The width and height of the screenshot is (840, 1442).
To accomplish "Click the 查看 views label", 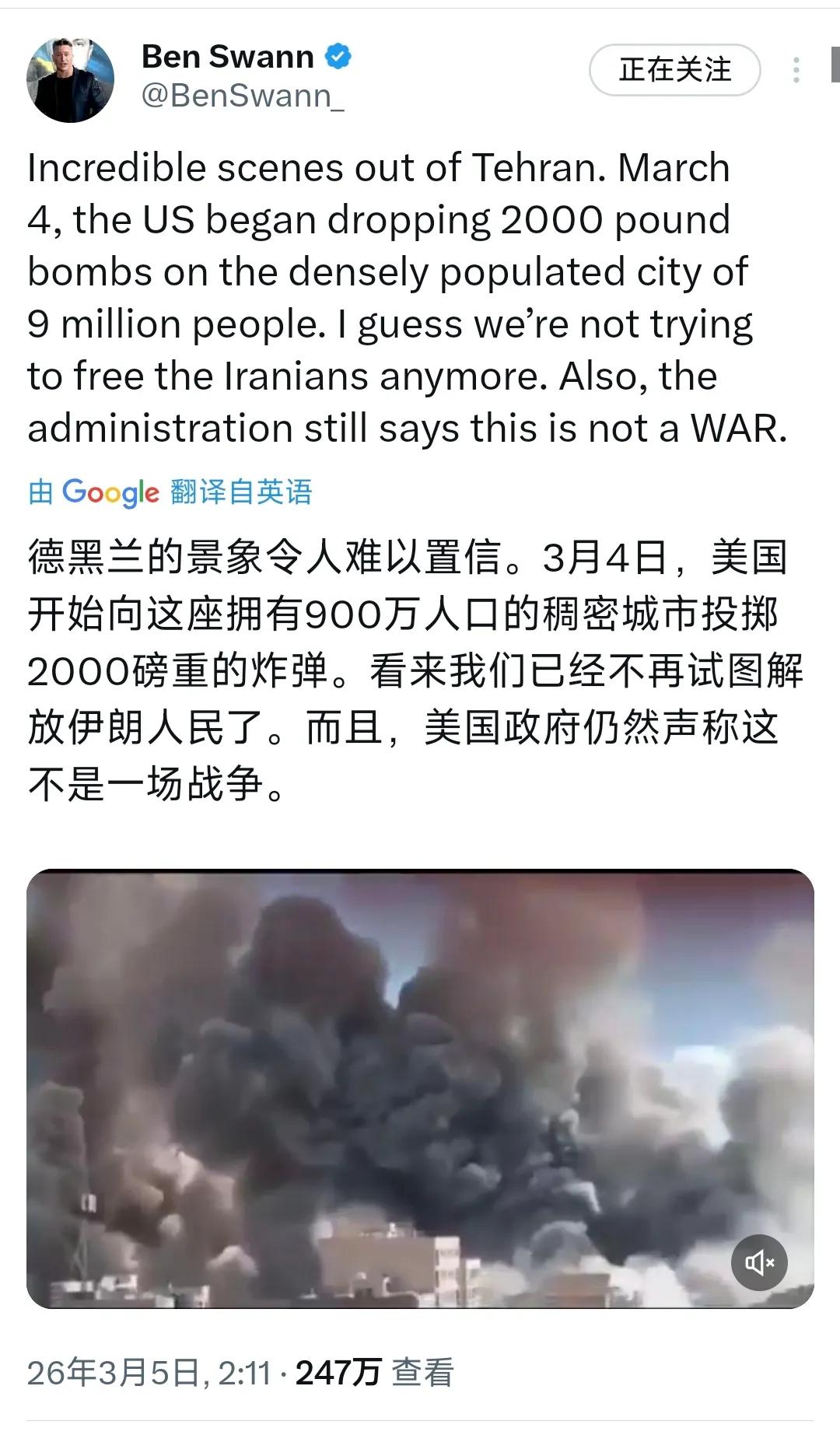I will pos(422,1374).
